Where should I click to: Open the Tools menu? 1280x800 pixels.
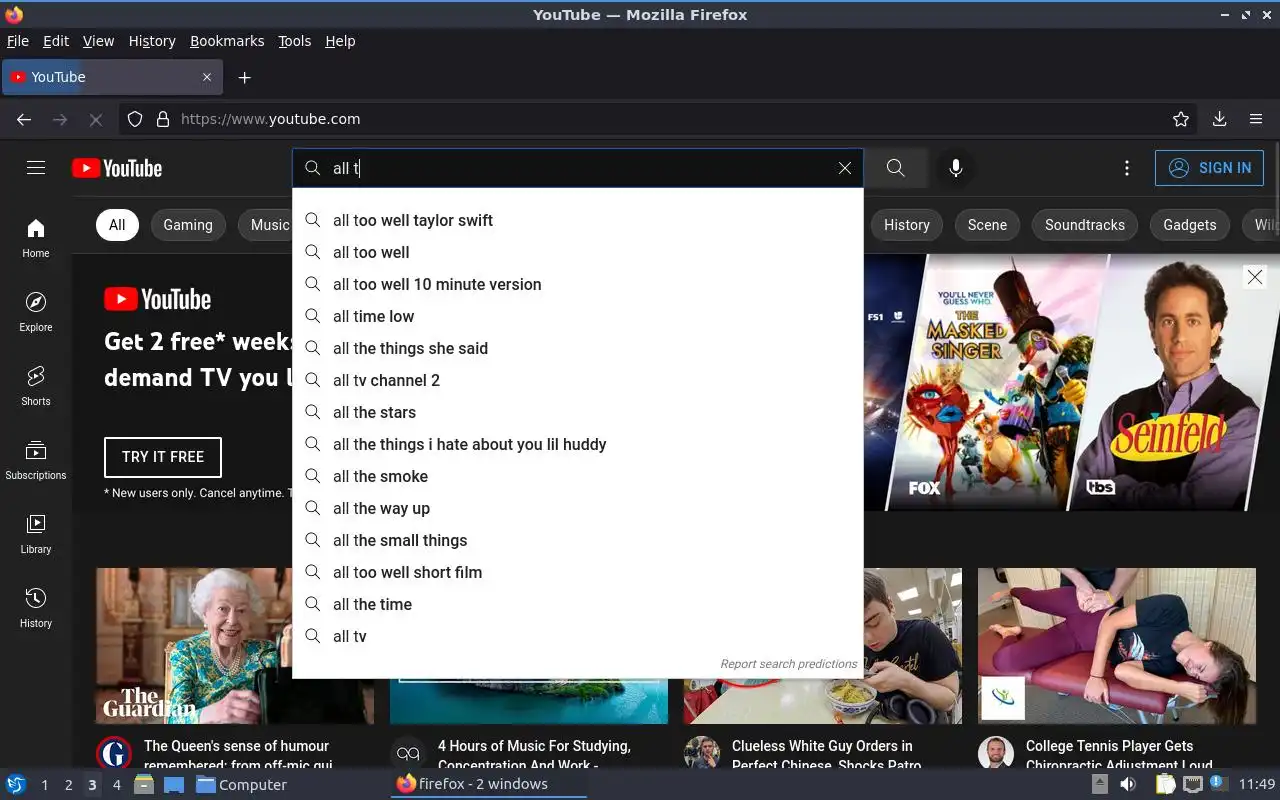(294, 41)
